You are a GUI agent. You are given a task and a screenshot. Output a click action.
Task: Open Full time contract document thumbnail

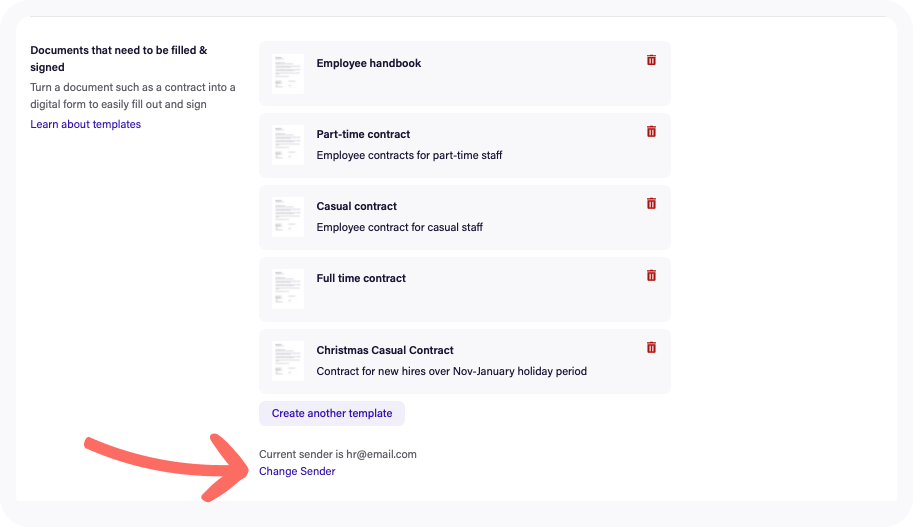288,289
